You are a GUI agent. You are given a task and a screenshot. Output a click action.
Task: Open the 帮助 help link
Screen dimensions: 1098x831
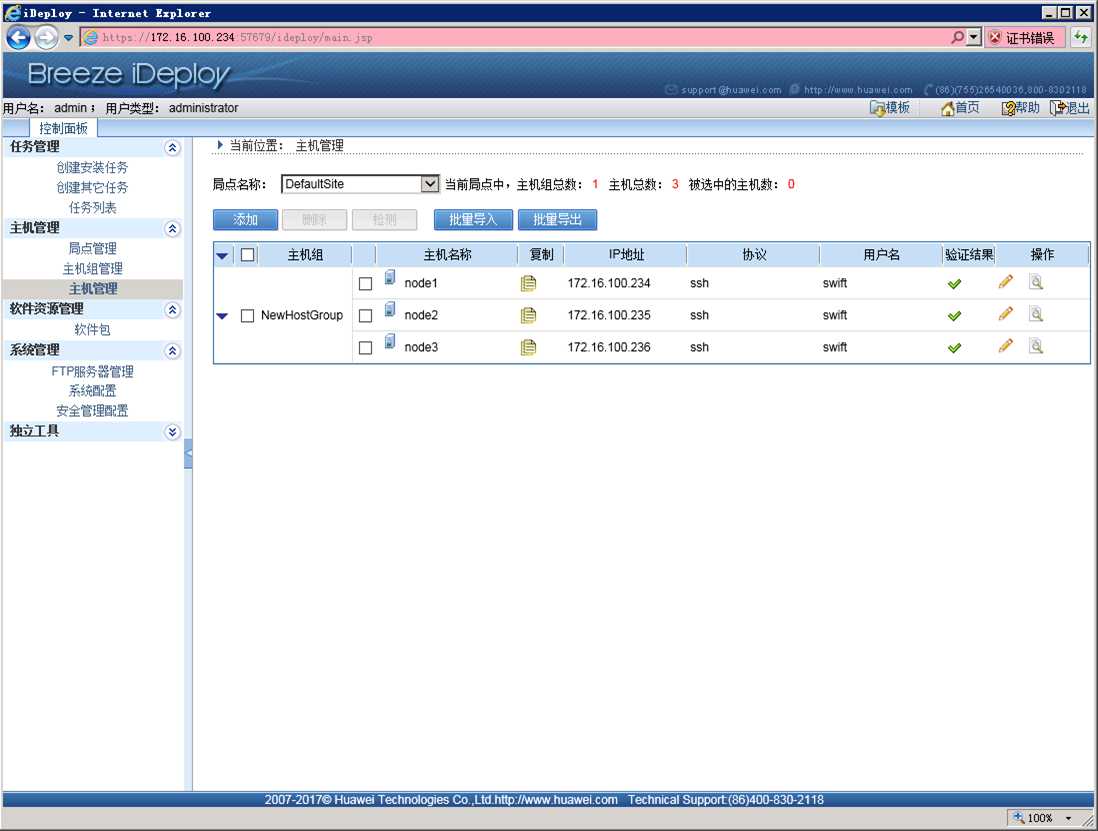pyautogui.click(x=1020, y=108)
